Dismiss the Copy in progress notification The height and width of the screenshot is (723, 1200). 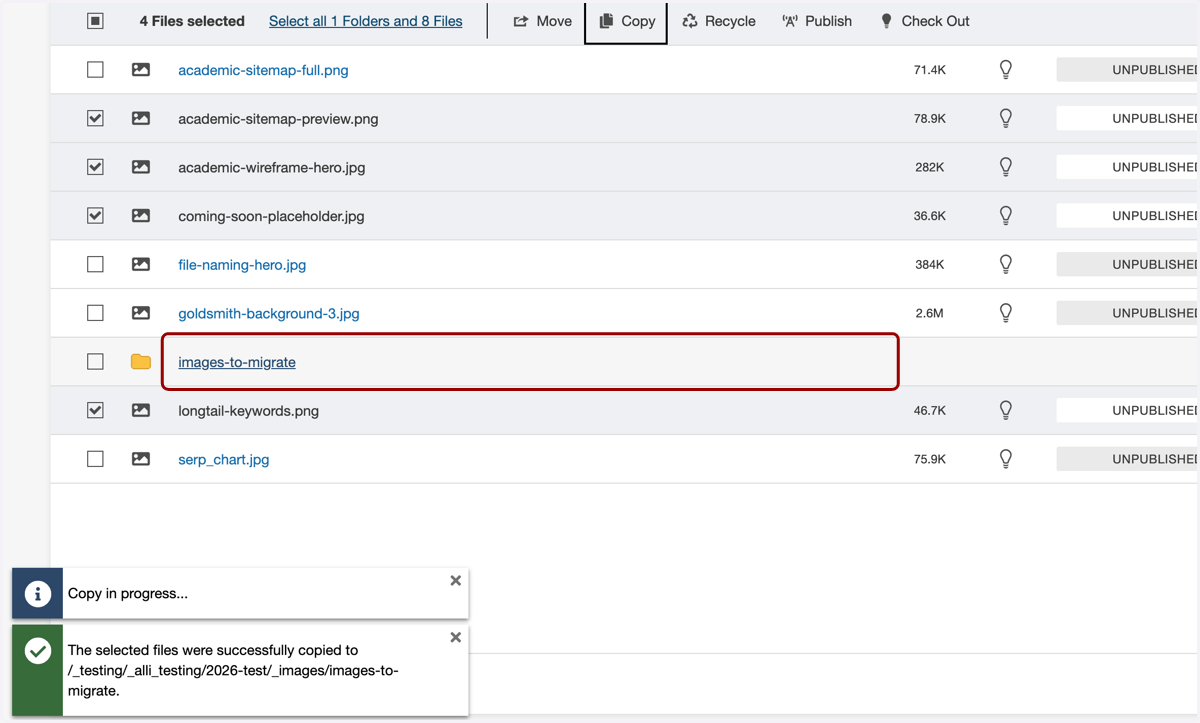pyautogui.click(x=456, y=581)
